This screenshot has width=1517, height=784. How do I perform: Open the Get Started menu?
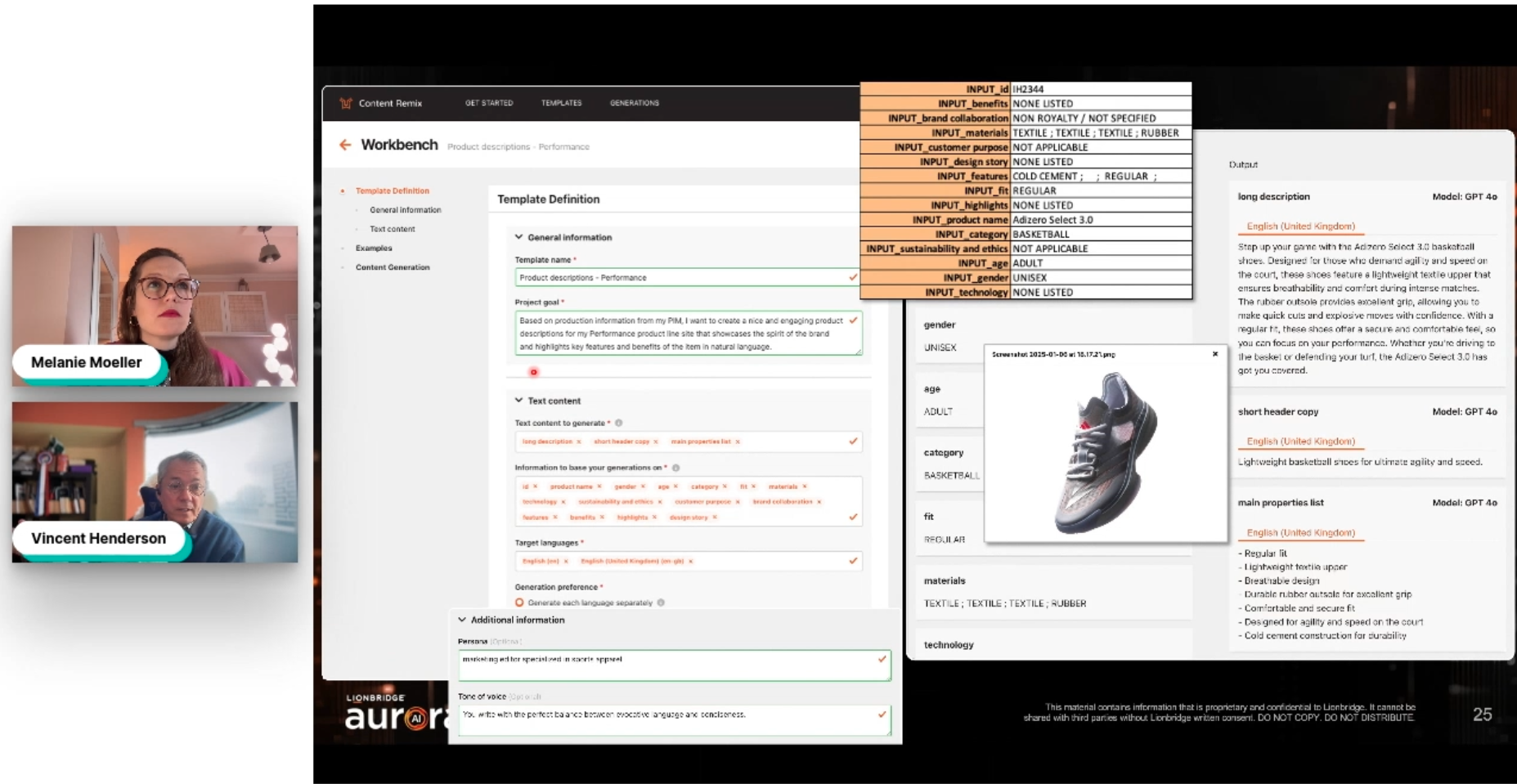[x=489, y=103]
